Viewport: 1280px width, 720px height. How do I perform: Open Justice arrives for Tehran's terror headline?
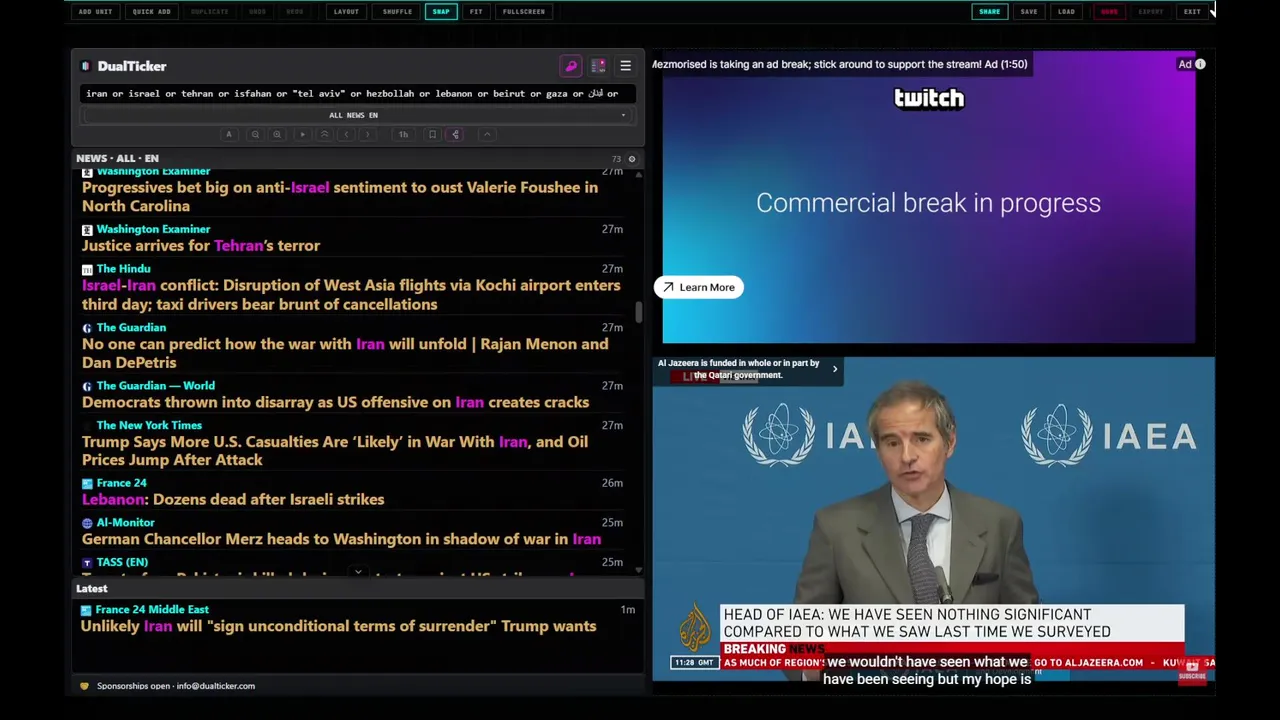pos(201,245)
